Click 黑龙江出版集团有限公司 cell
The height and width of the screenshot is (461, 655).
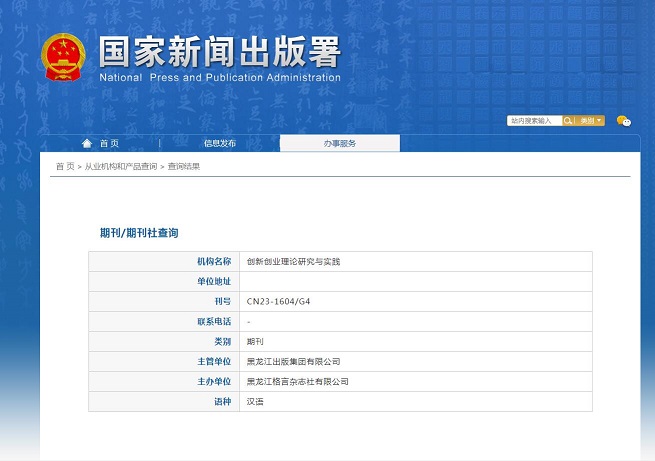293,361
